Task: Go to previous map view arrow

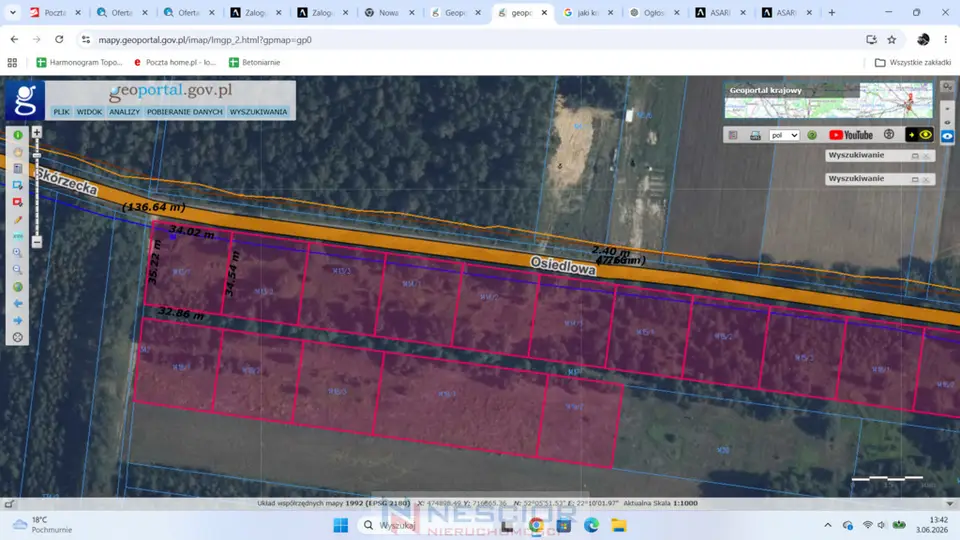Action: (x=18, y=304)
